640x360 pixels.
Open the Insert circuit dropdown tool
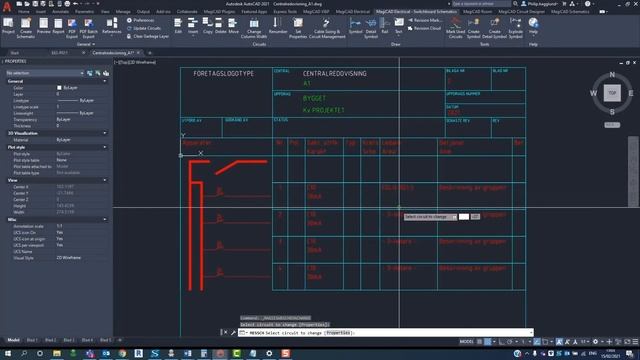[193, 26]
